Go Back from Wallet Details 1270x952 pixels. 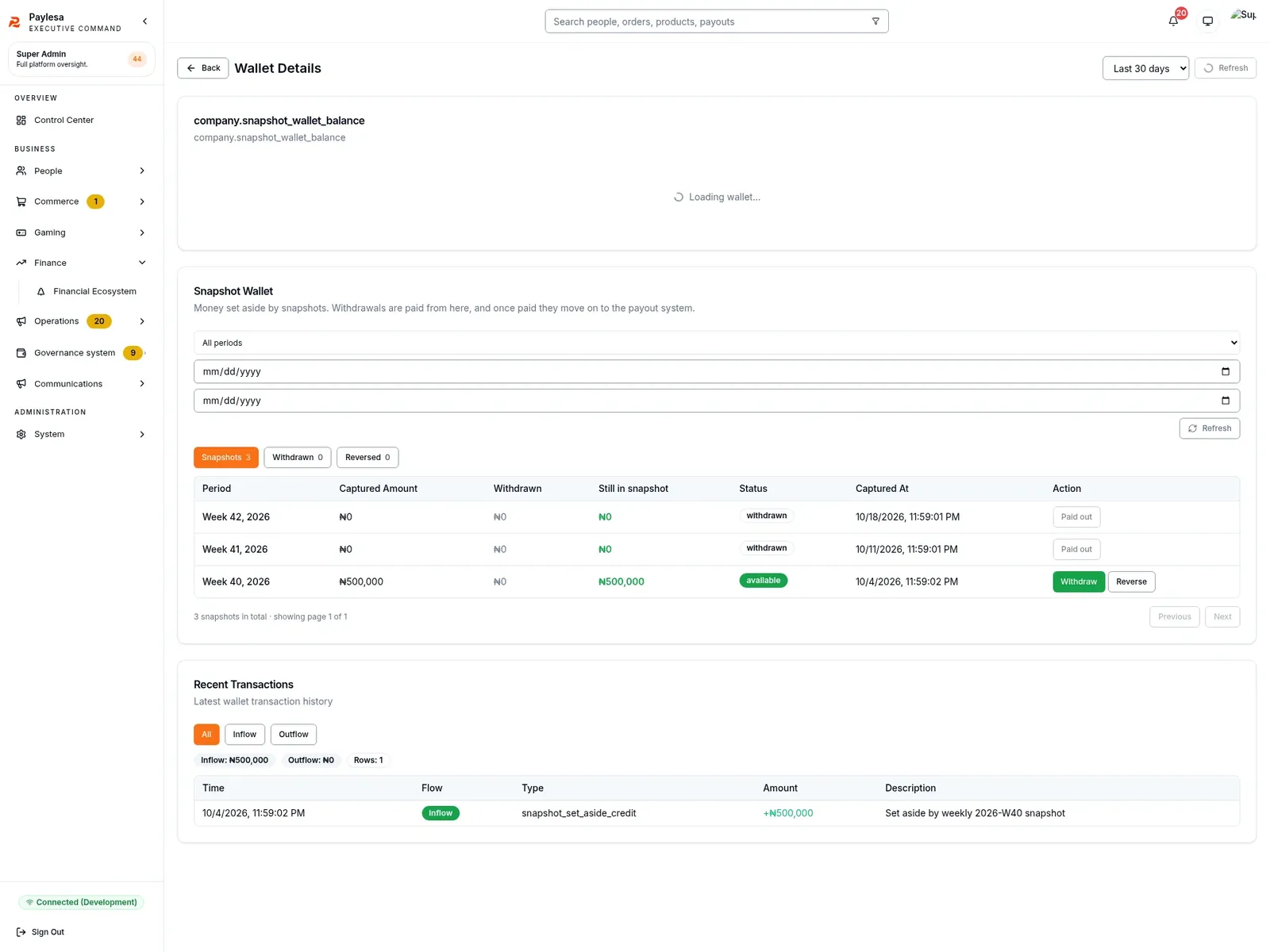(x=203, y=68)
